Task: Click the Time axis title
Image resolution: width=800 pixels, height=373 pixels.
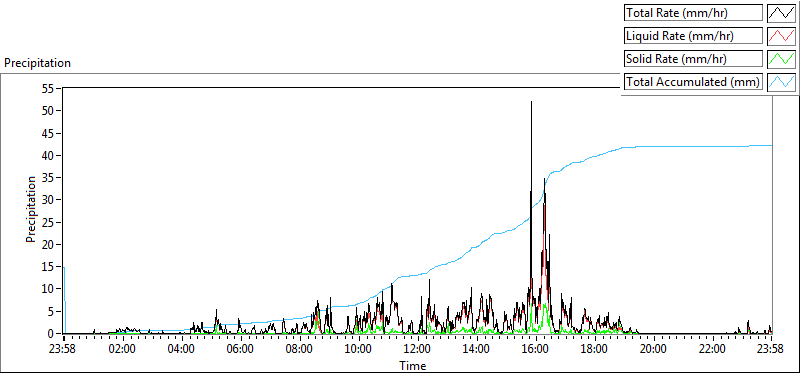Action: click(413, 365)
